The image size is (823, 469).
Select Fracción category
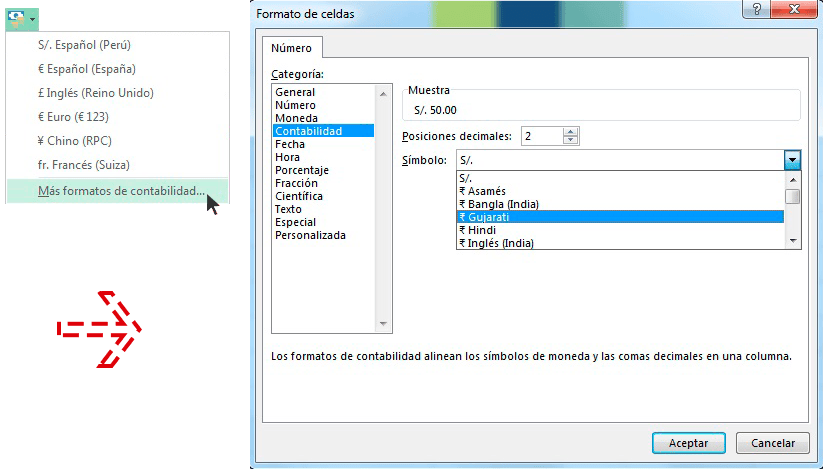click(x=323, y=183)
